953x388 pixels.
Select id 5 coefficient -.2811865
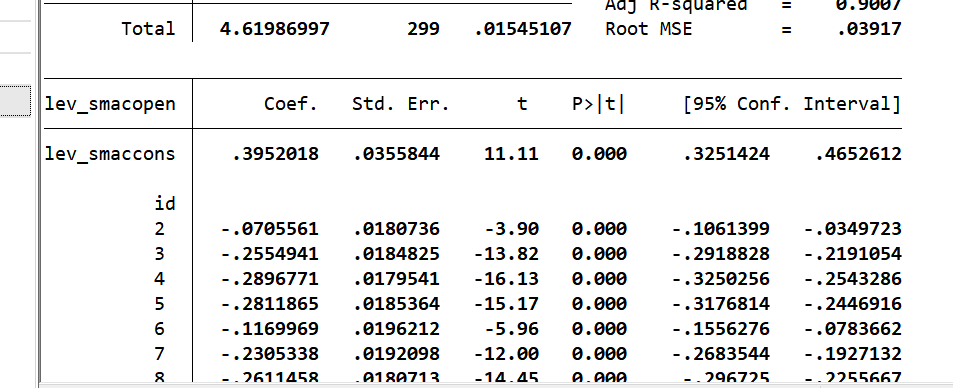[x=270, y=303]
